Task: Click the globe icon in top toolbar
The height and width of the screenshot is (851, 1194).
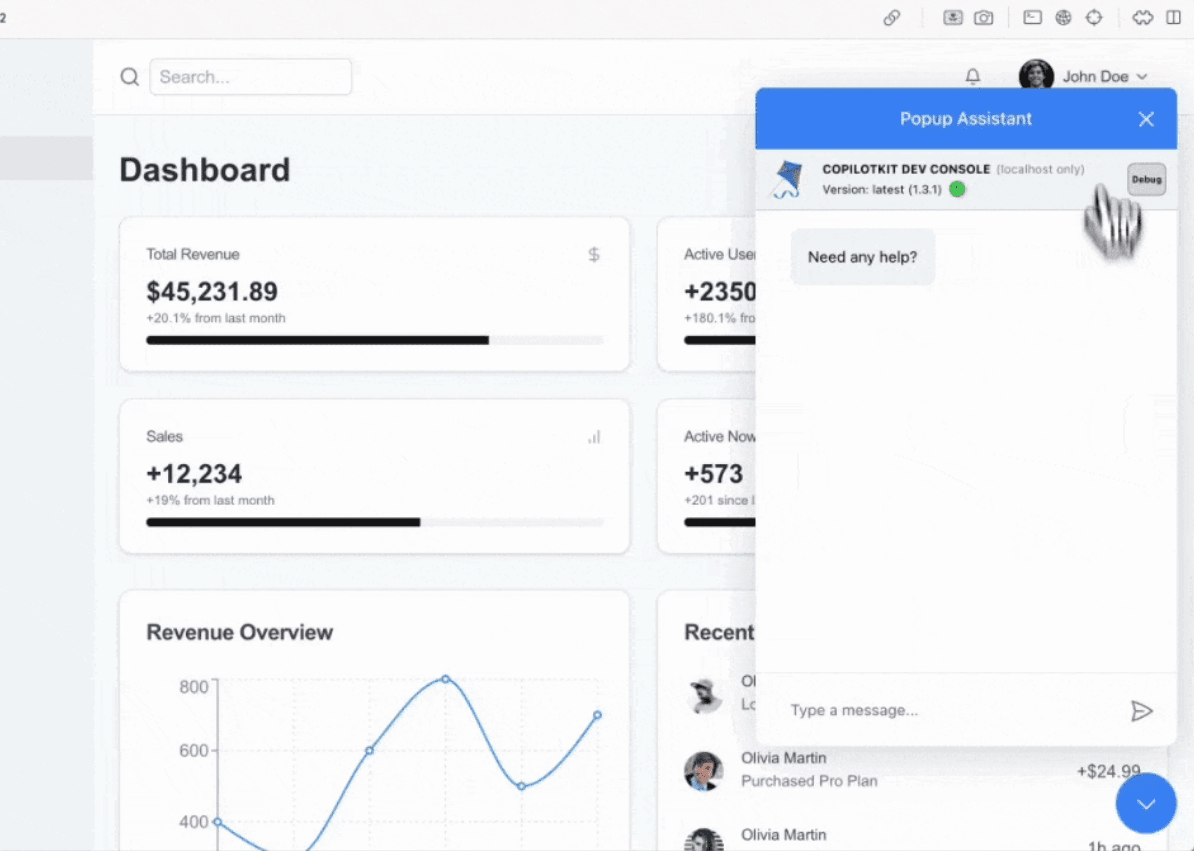Action: point(1064,17)
